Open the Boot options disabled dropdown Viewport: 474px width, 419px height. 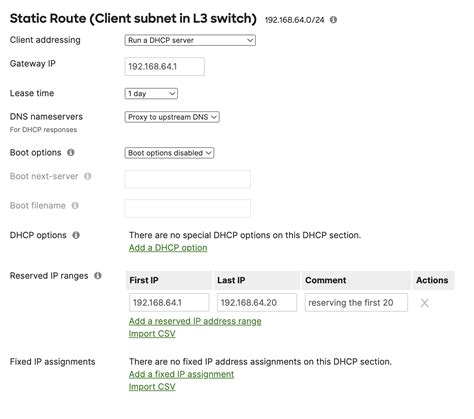169,153
